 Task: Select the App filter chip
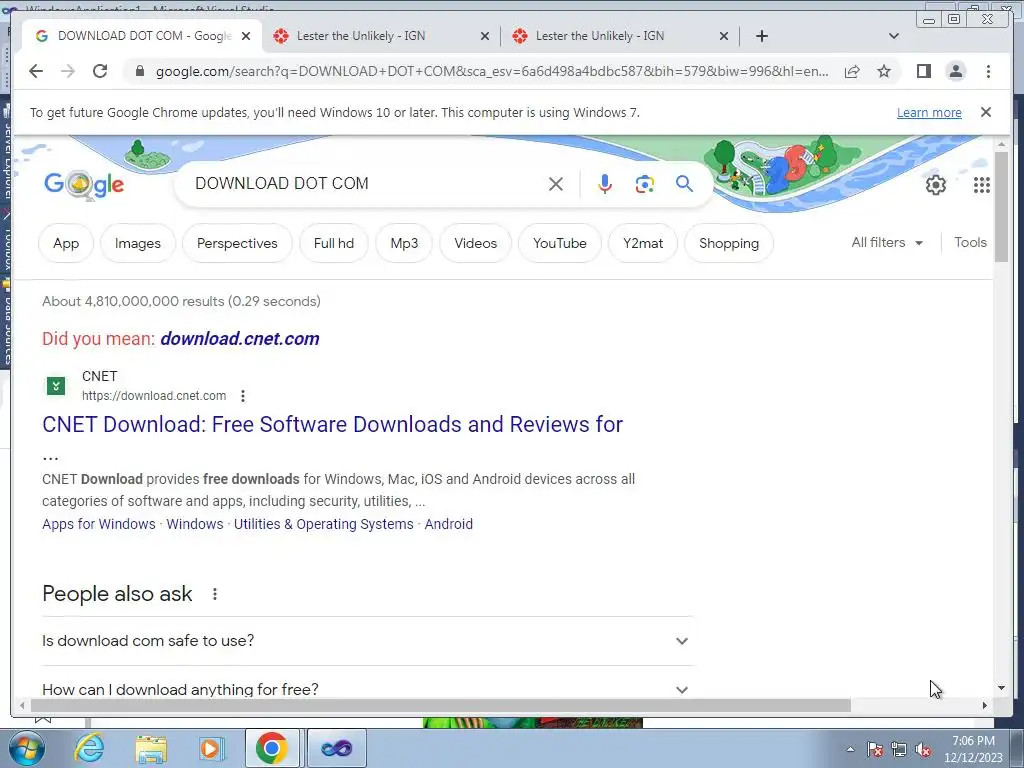point(66,244)
